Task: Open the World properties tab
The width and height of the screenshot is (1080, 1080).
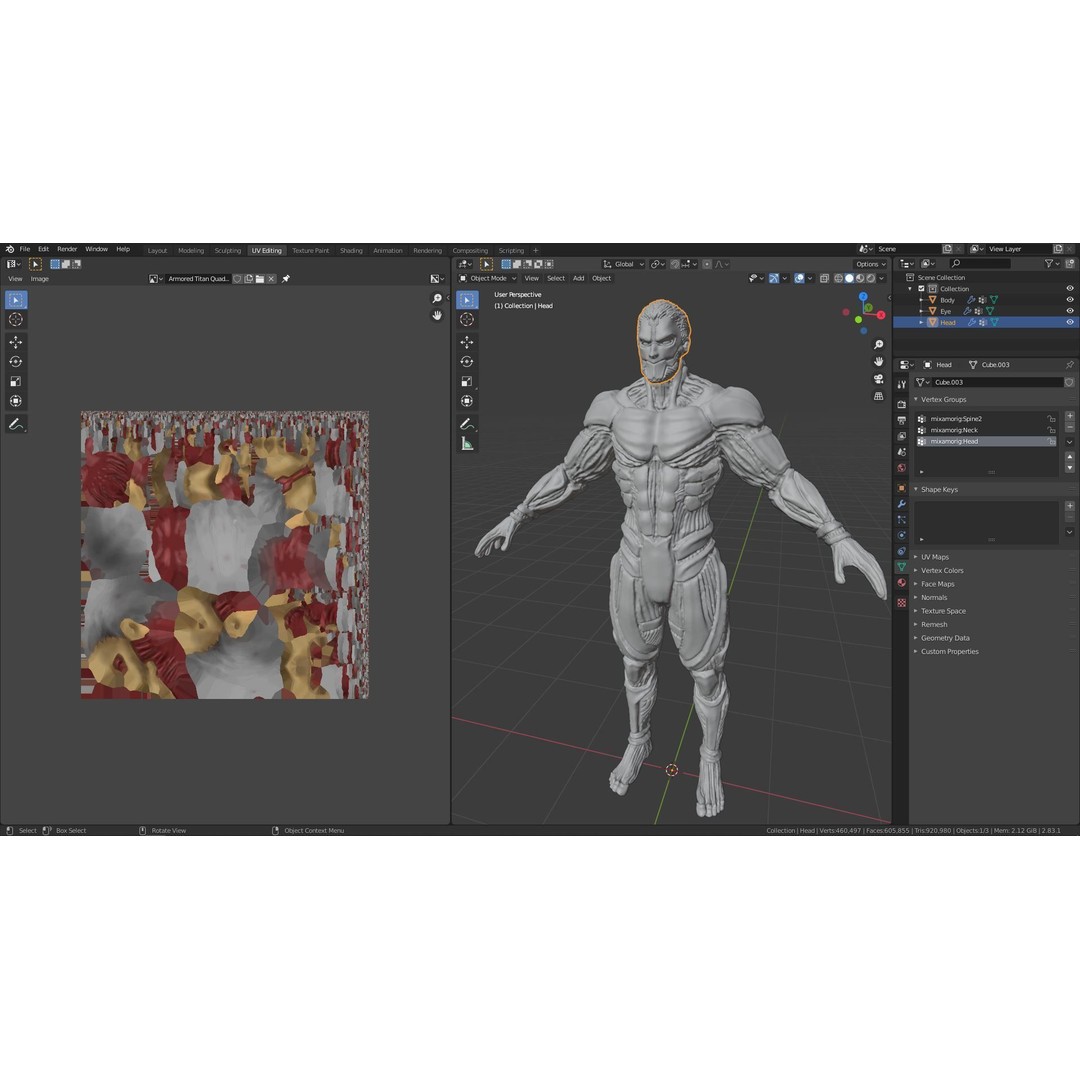Action: 902,468
